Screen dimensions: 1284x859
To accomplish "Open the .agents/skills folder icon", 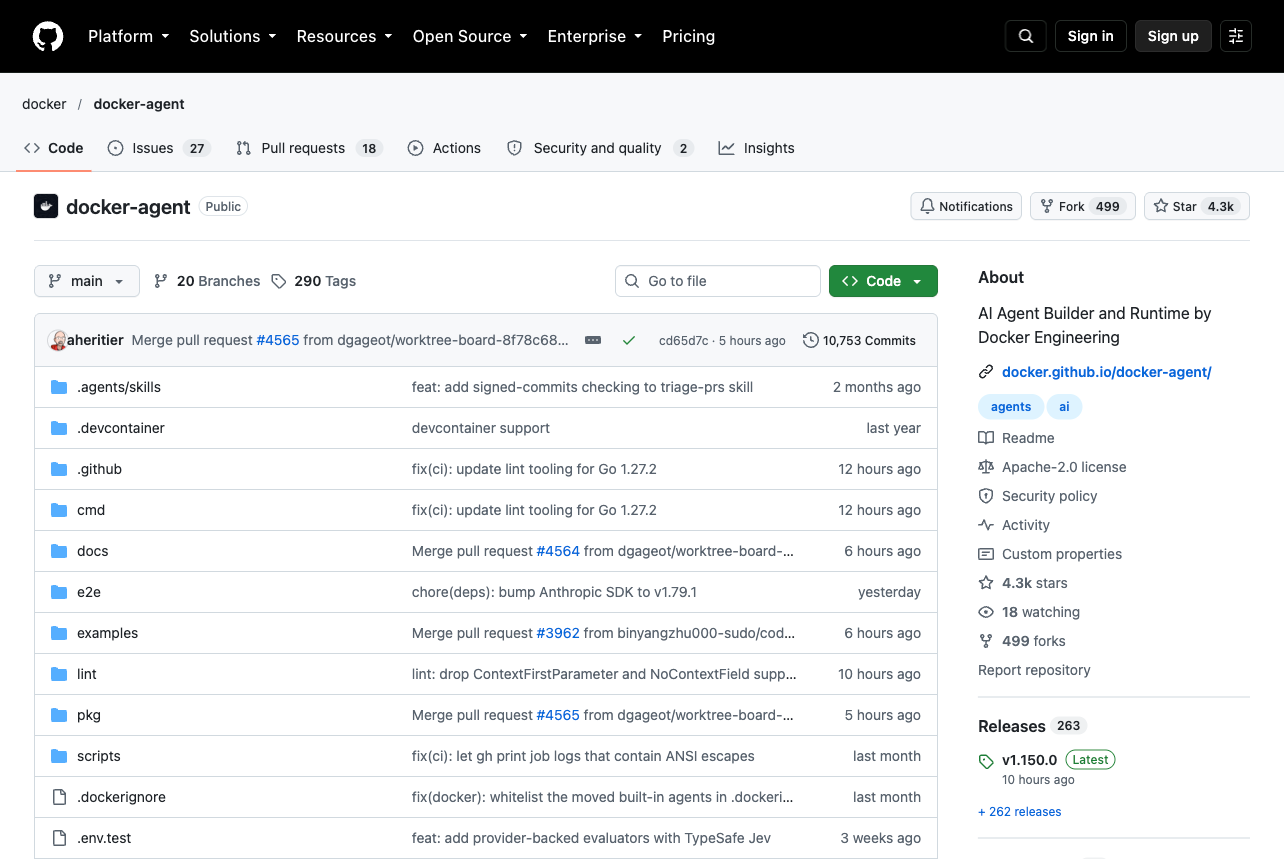I will point(59,387).
